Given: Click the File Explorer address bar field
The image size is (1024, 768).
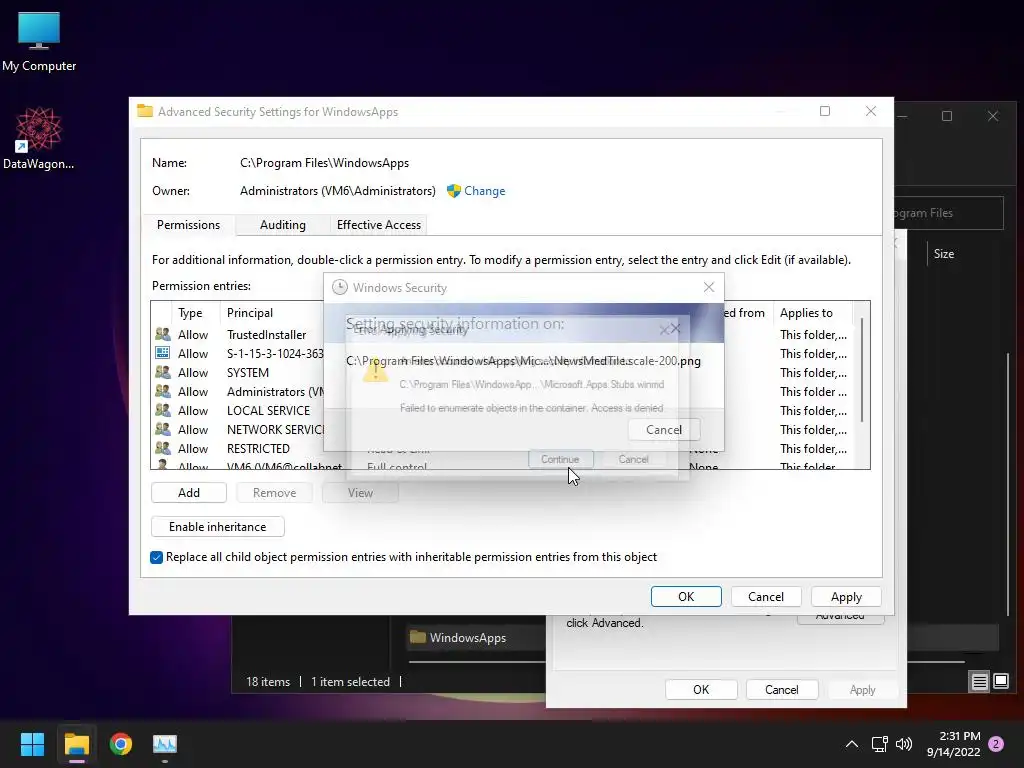Looking at the screenshot, I should coord(948,213).
